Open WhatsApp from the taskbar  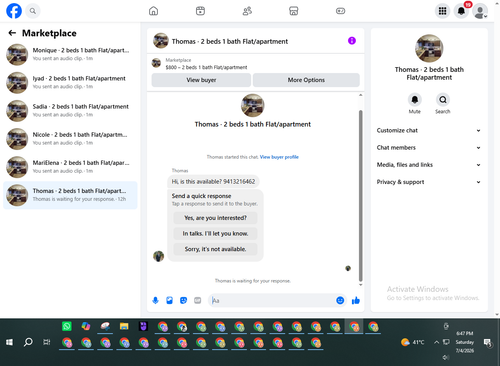point(67,326)
